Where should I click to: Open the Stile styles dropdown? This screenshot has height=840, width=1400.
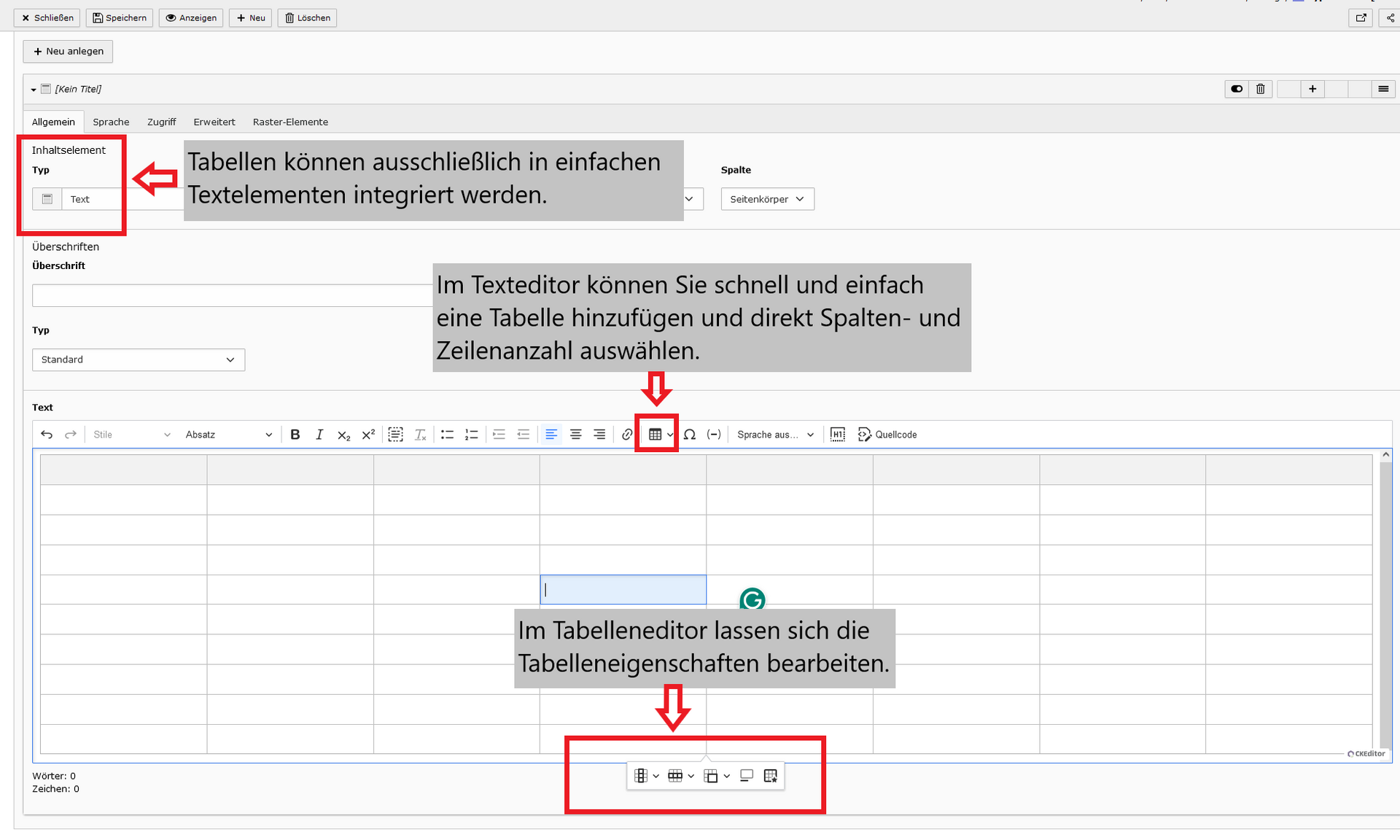coord(131,435)
